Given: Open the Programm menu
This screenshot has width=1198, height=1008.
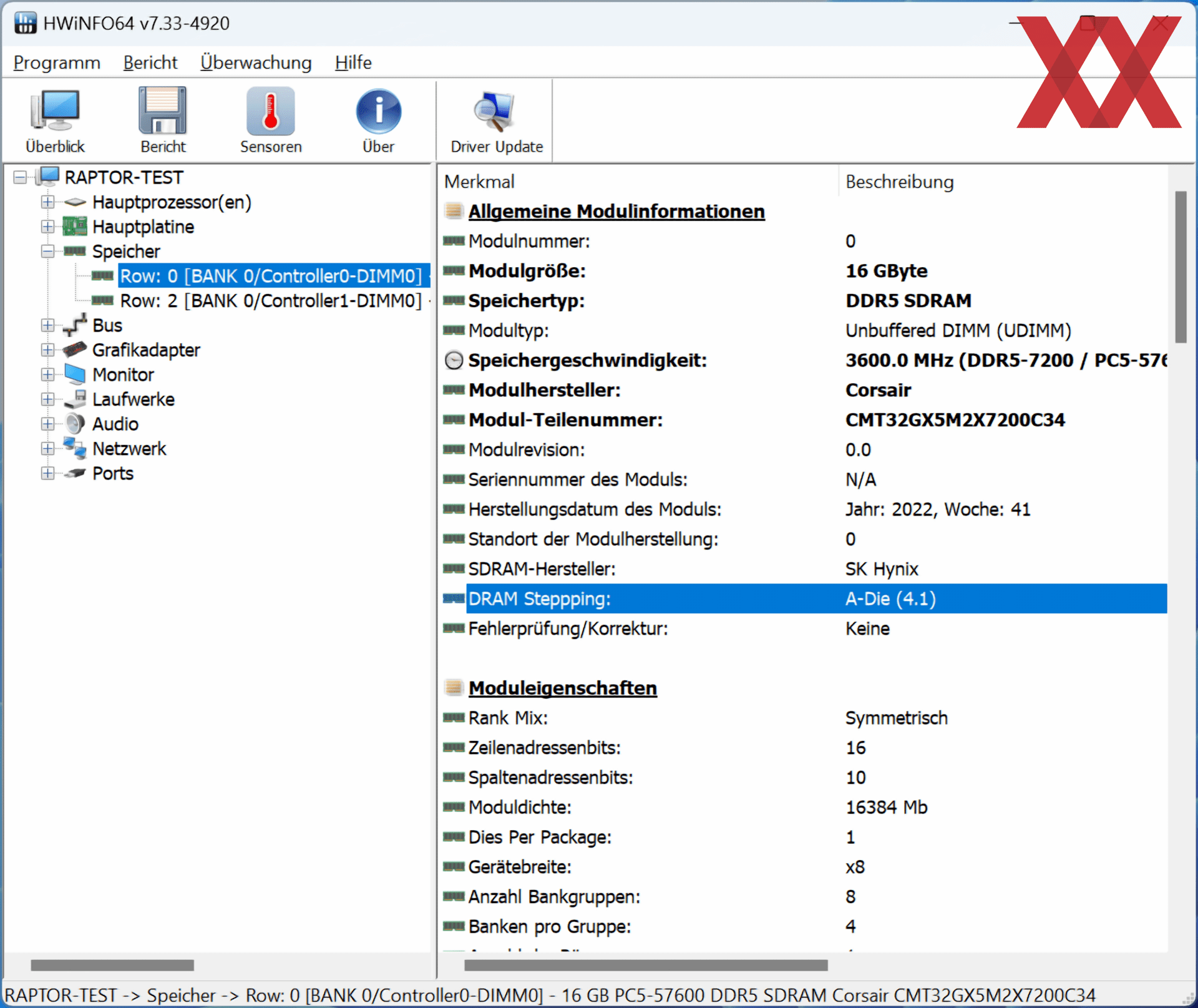Looking at the screenshot, I should (x=57, y=62).
